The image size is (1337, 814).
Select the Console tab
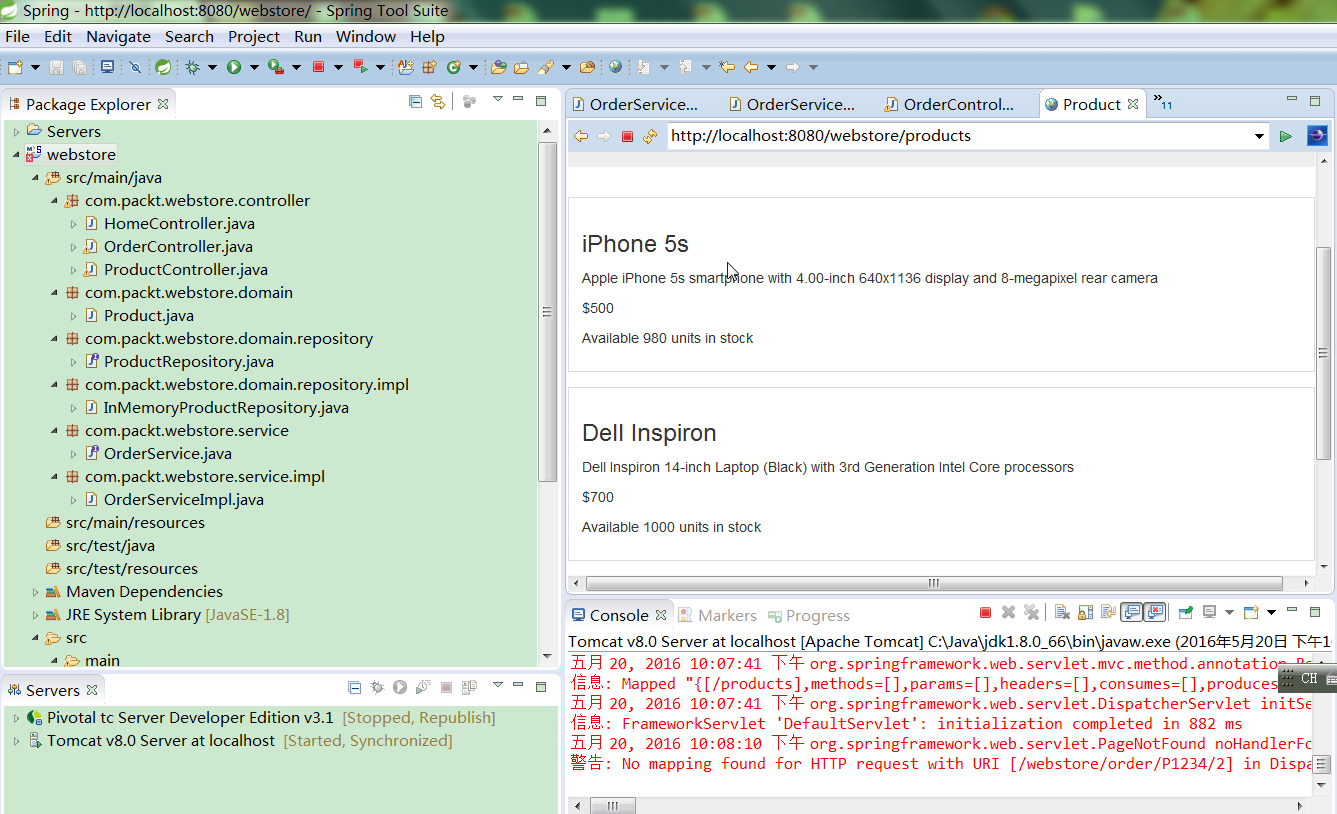(619, 616)
